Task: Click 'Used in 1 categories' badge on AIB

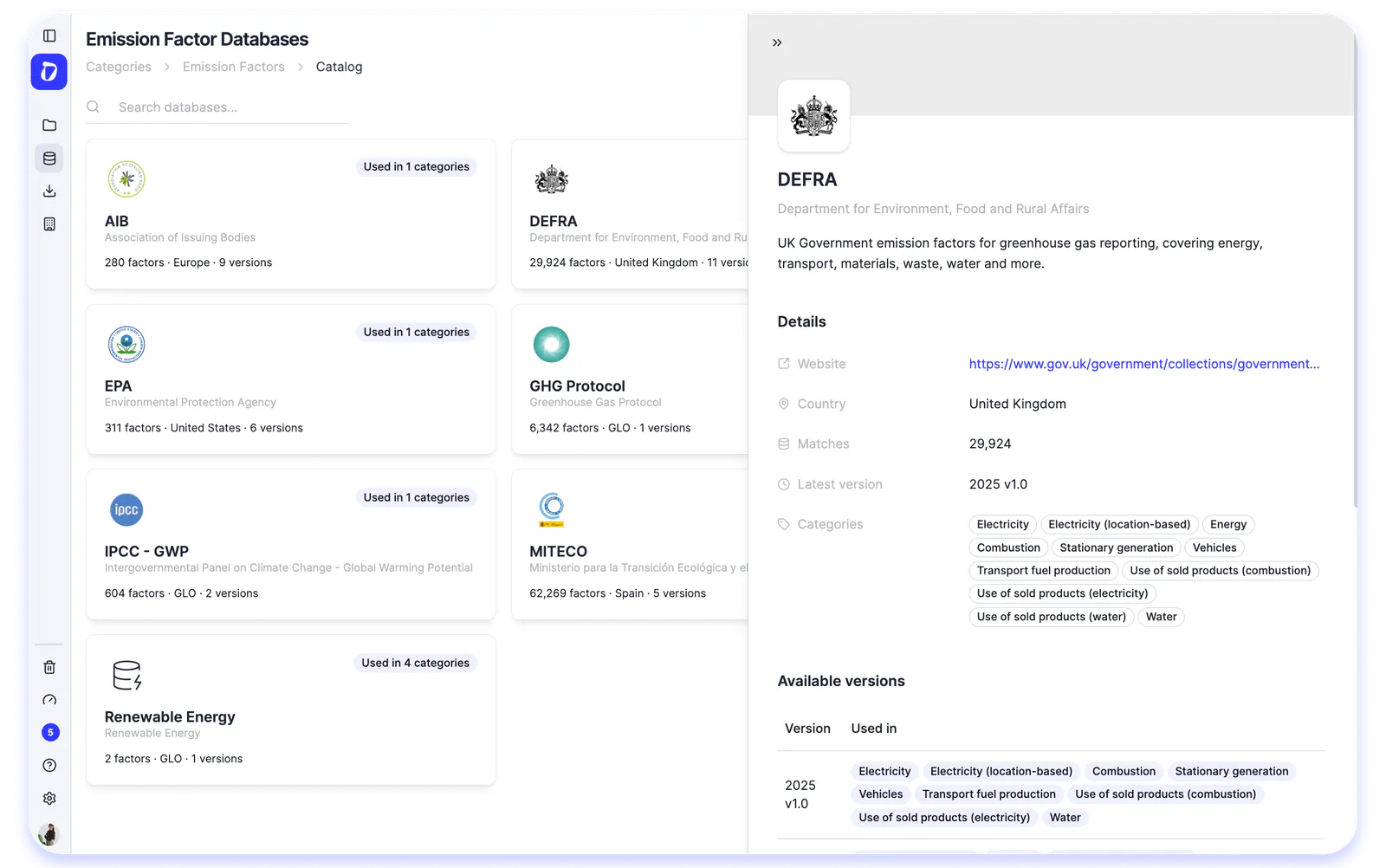Action: 417,166
